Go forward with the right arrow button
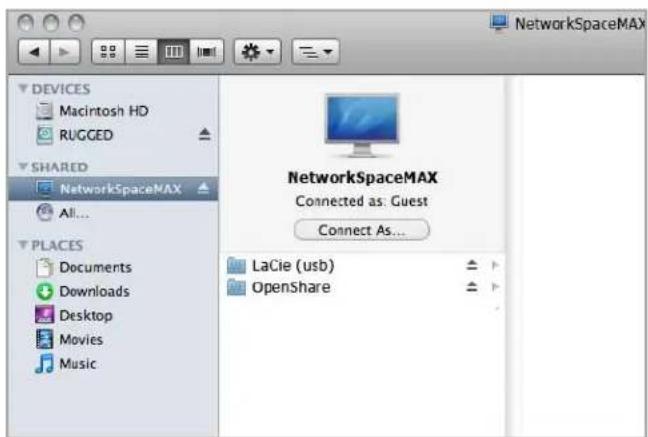 65,52
